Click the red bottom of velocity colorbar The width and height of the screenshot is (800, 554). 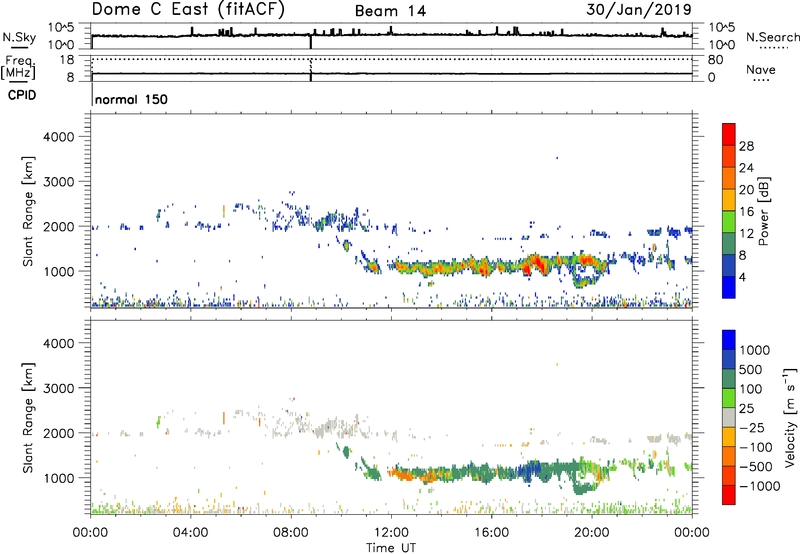[729, 495]
